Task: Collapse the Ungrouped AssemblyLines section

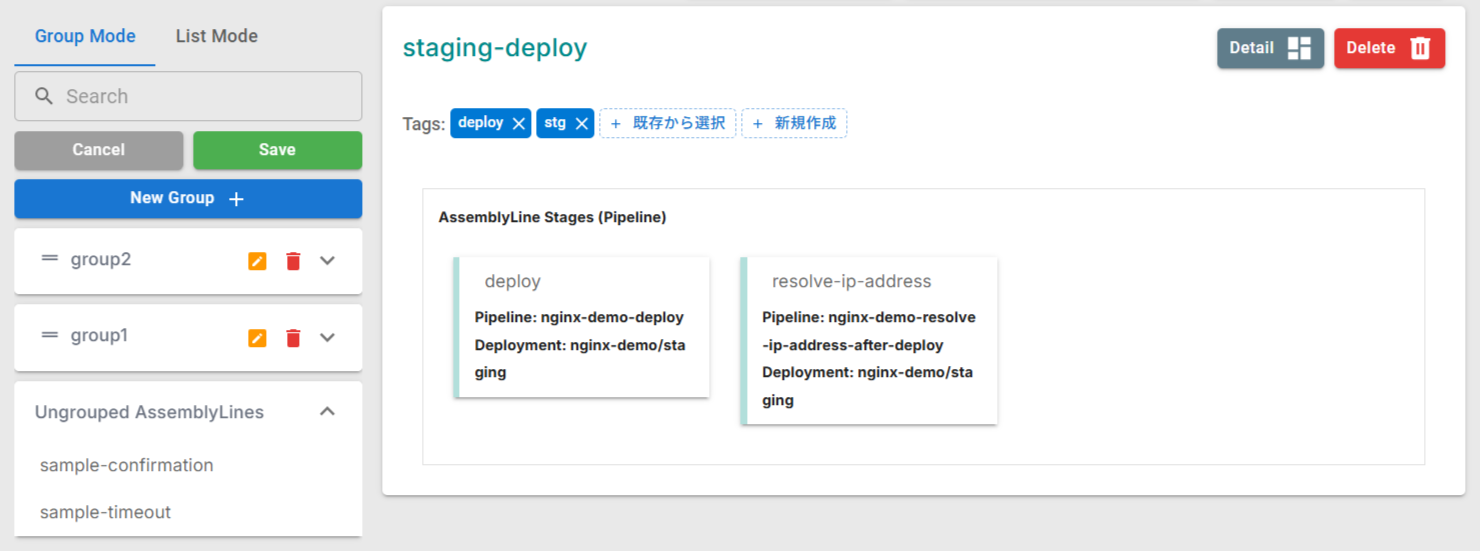Action: (327, 412)
